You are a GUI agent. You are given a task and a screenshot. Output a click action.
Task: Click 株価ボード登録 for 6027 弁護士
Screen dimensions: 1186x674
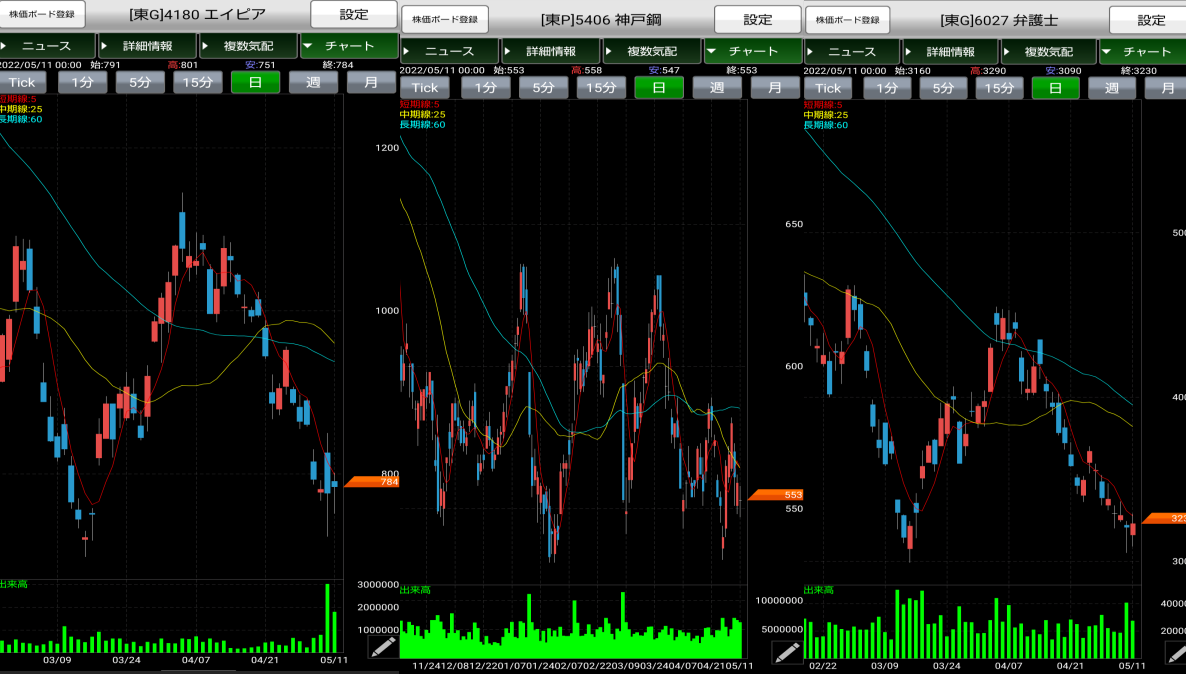[848, 19]
